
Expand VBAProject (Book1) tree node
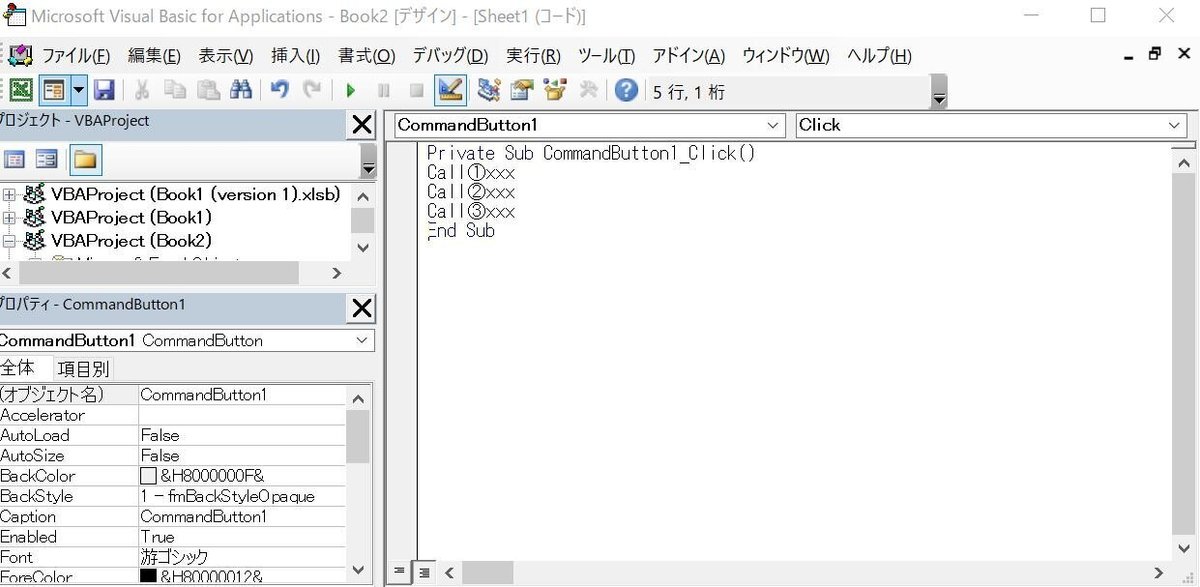10,217
